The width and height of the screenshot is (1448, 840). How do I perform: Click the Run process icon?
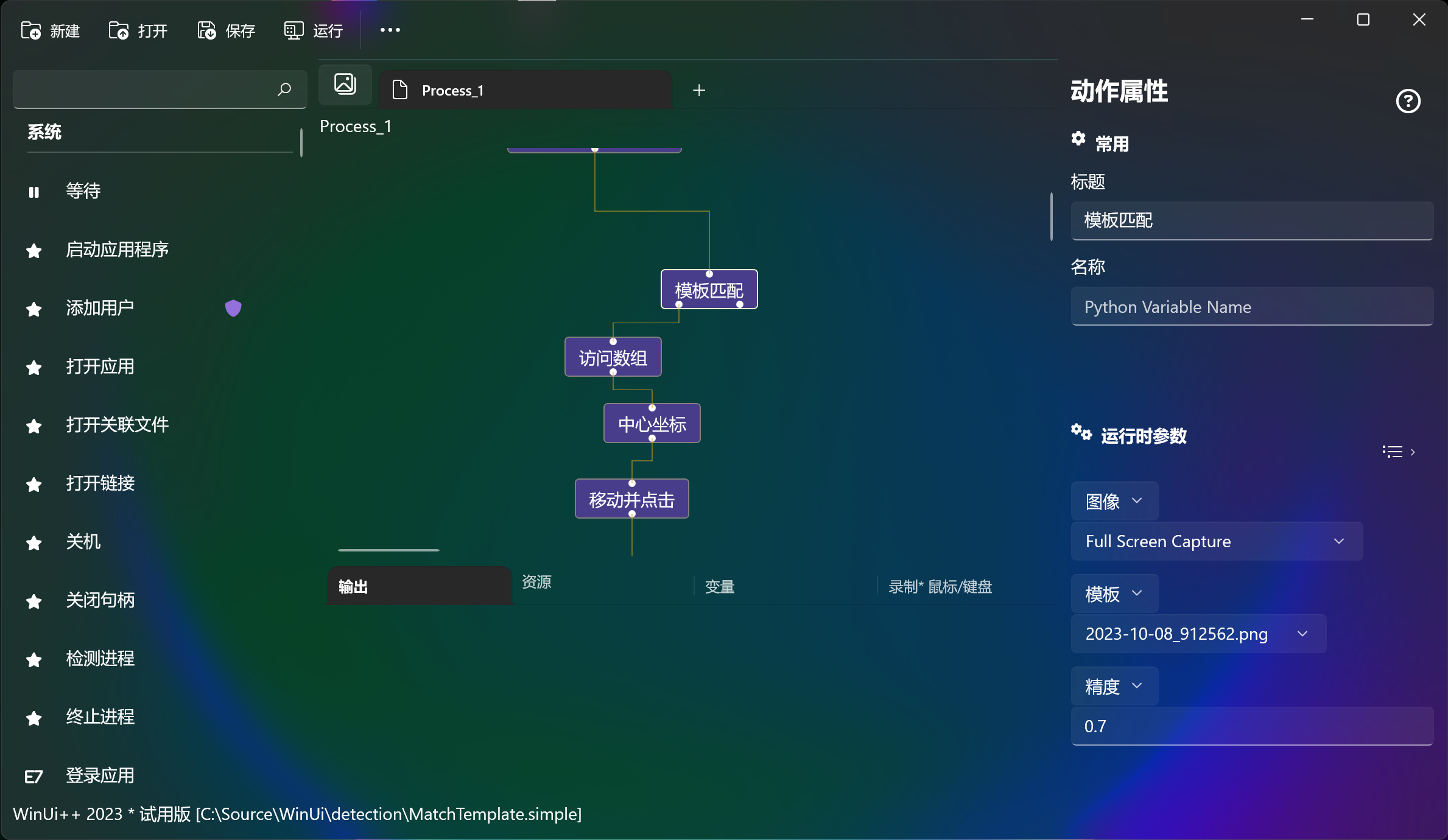click(293, 30)
